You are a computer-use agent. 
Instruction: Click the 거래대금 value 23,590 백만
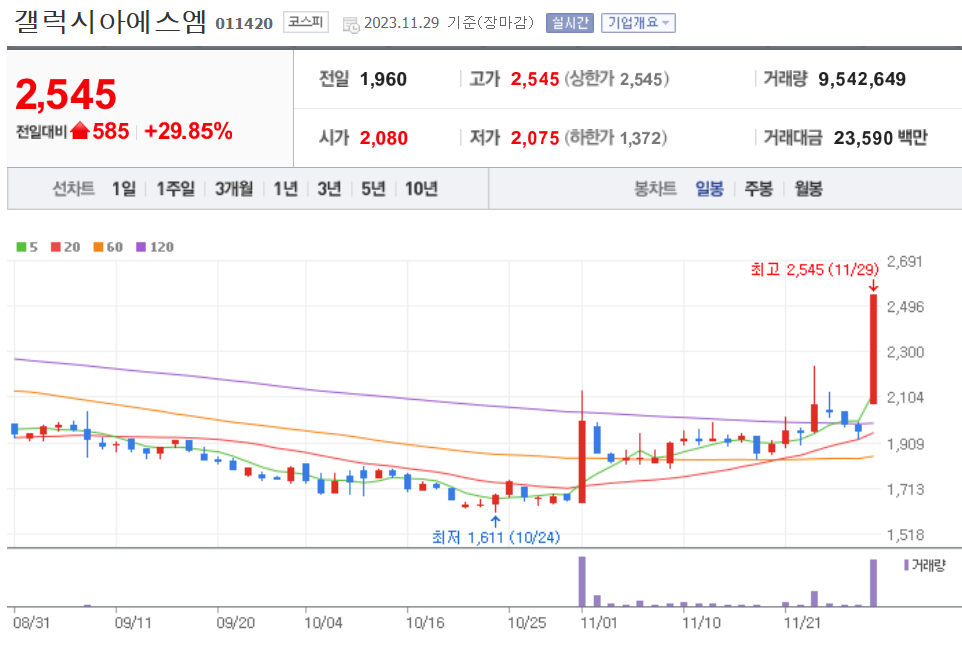tap(880, 138)
